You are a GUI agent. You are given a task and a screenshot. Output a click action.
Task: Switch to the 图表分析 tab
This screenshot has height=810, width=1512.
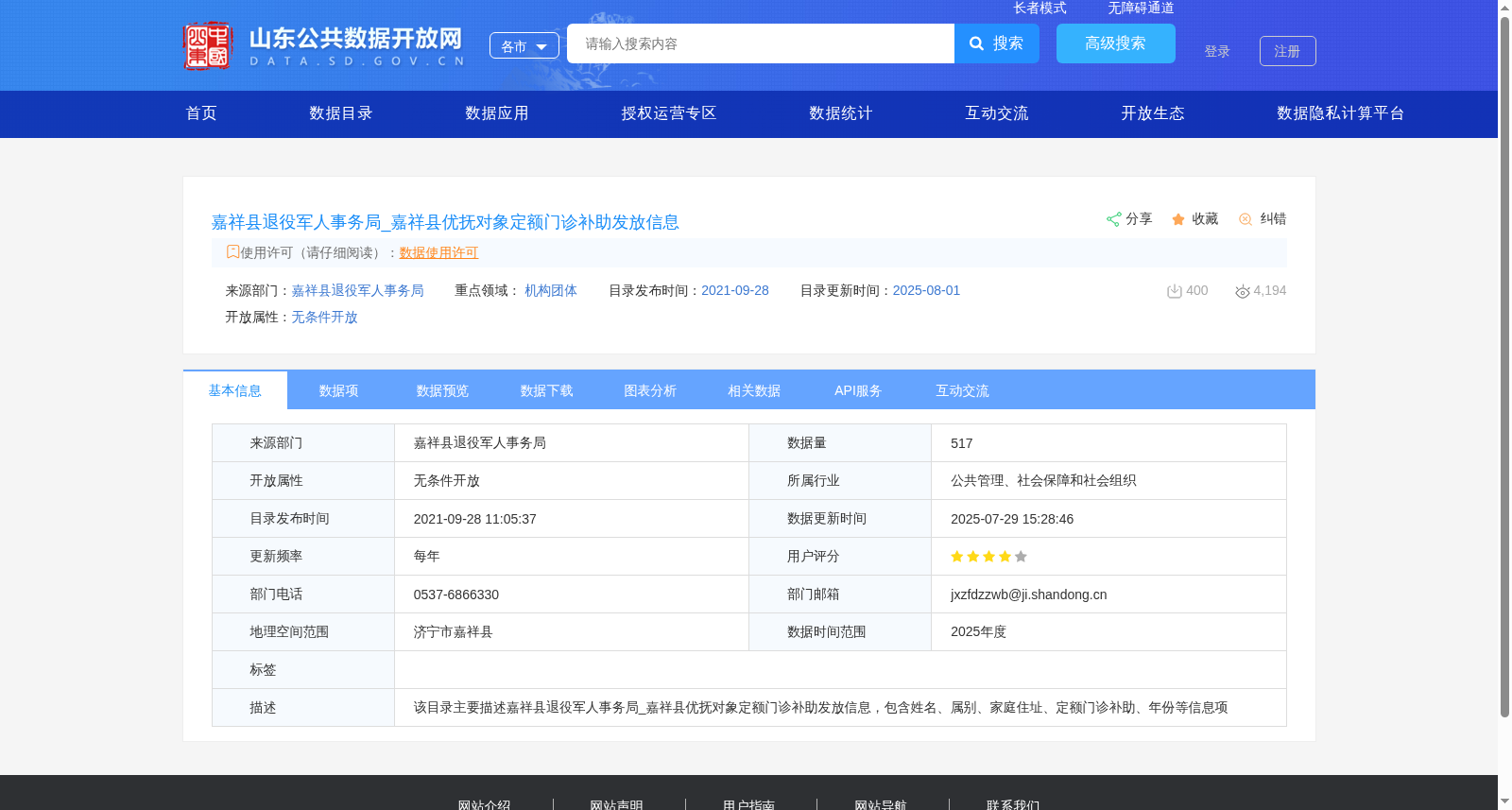click(651, 390)
